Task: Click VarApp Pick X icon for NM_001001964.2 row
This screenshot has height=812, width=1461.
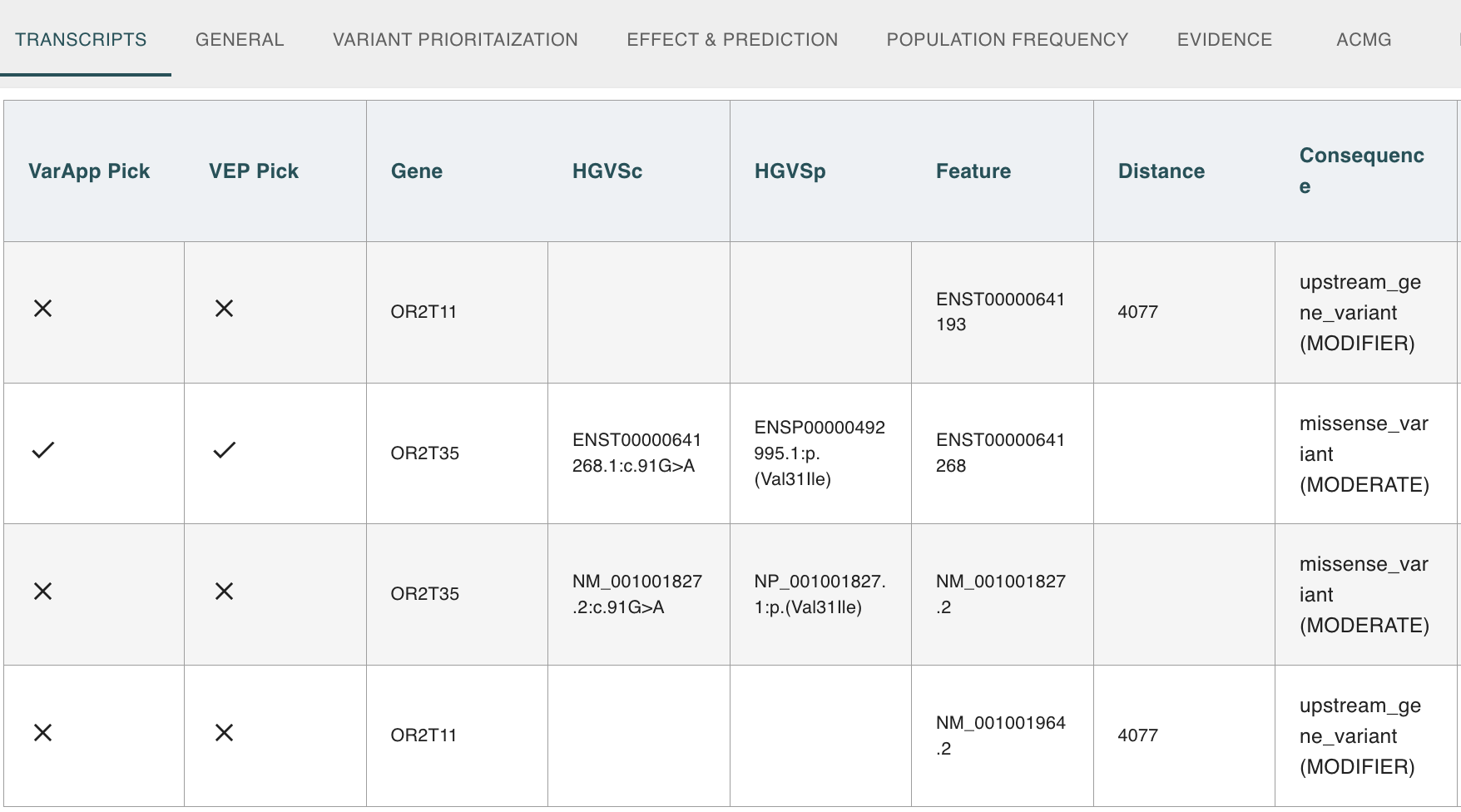Action: pos(42,733)
